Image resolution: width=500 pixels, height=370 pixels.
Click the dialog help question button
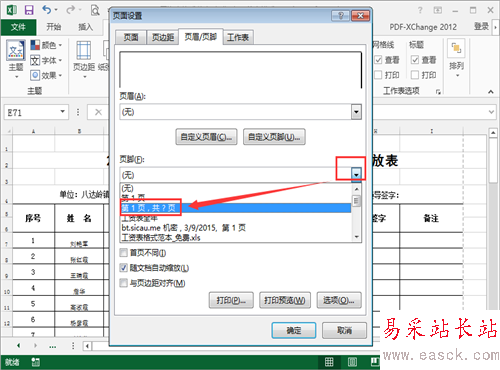click(x=341, y=16)
